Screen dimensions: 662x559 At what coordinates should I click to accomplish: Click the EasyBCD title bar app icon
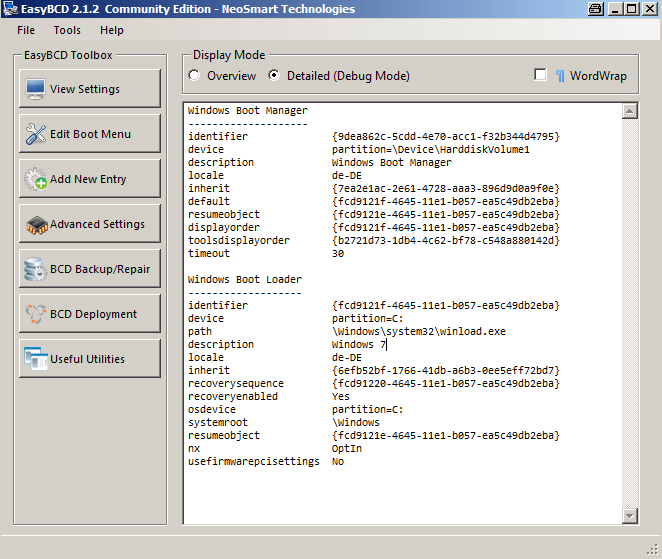pyautogui.click(x=10, y=8)
